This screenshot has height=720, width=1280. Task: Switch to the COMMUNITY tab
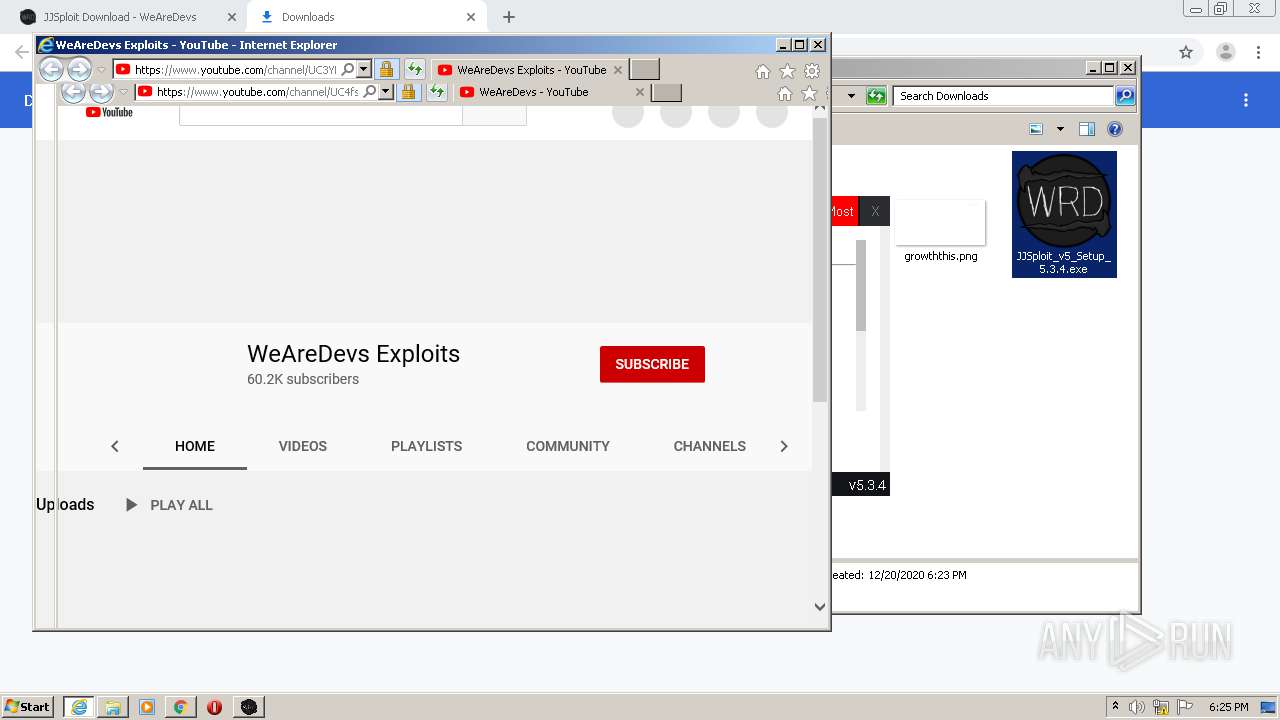click(568, 446)
